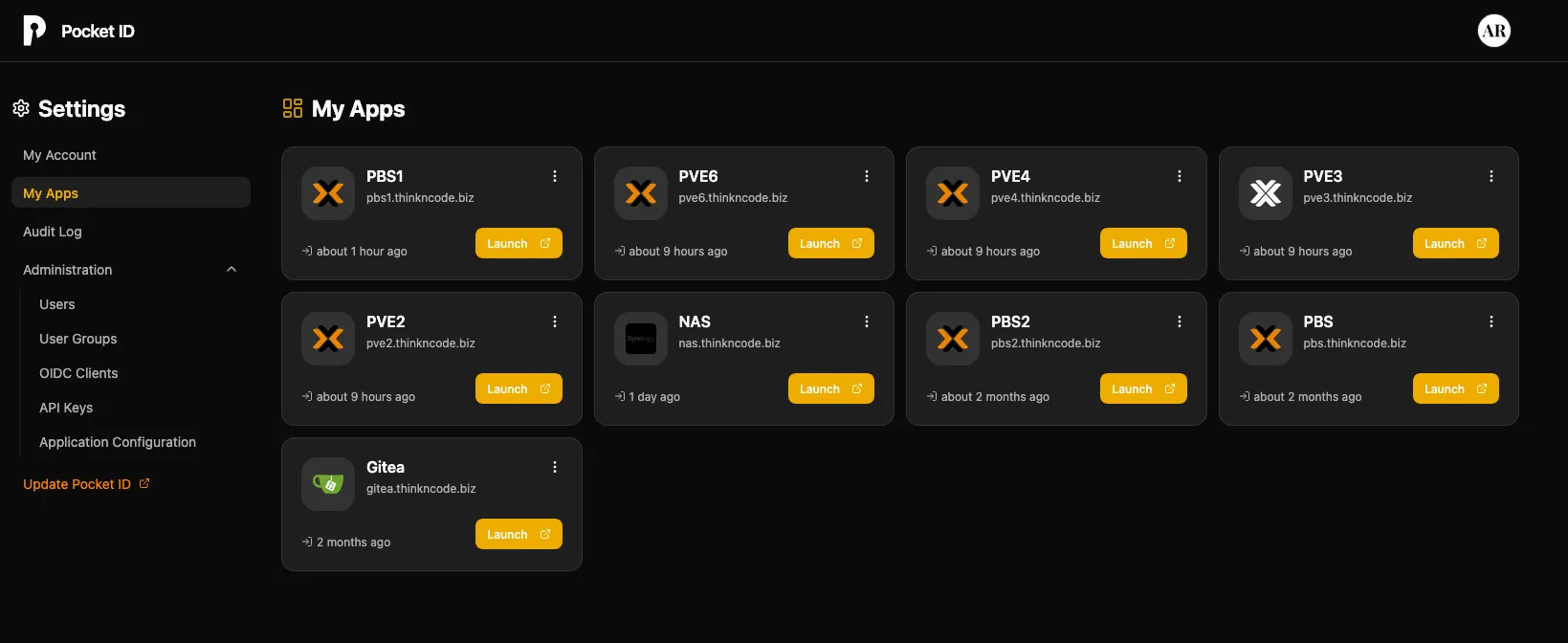Open the three-dot menu on PVE4
The image size is (1568, 643).
tap(1180, 176)
